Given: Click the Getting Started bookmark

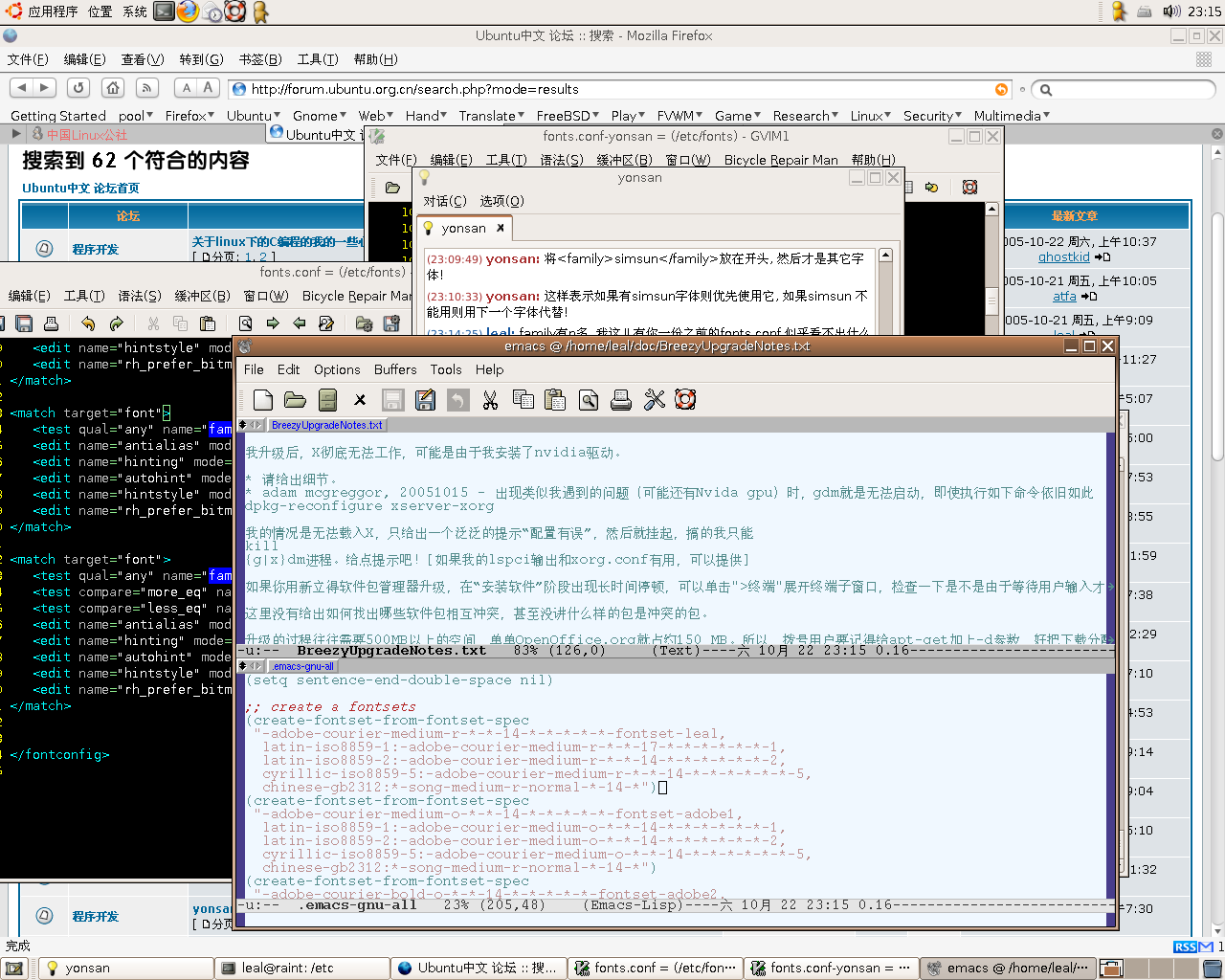Looking at the screenshot, I should (x=58, y=116).
